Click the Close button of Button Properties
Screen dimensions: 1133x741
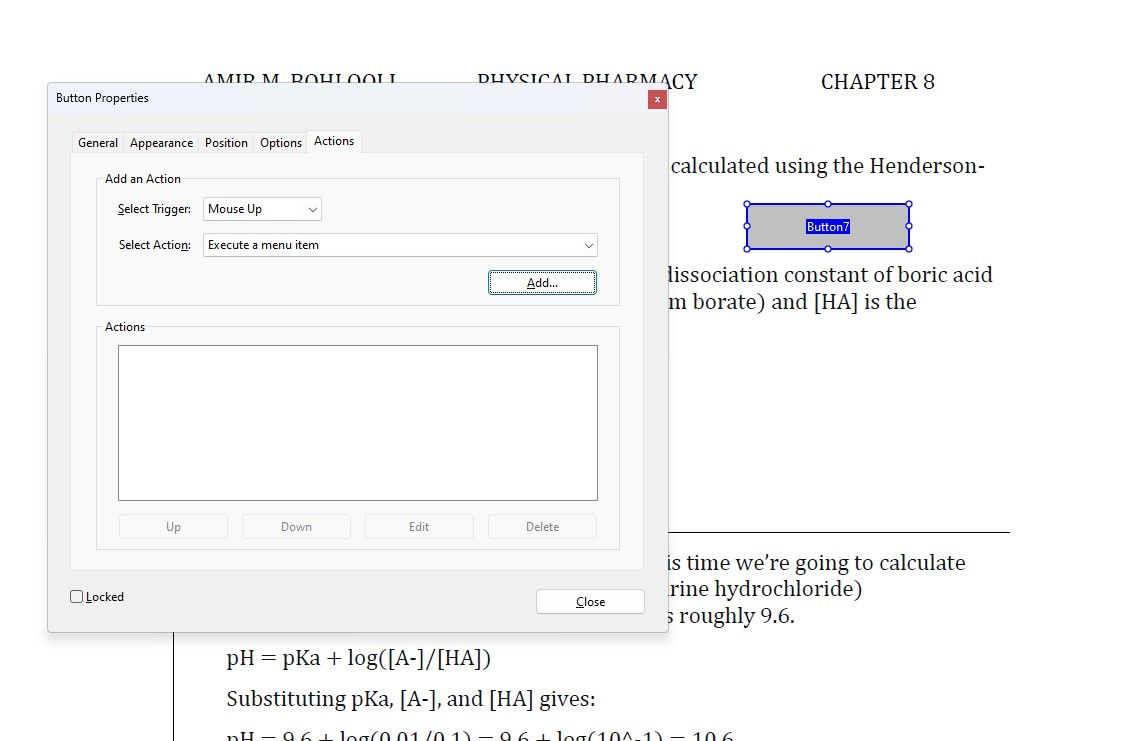(x=590, y=601)
